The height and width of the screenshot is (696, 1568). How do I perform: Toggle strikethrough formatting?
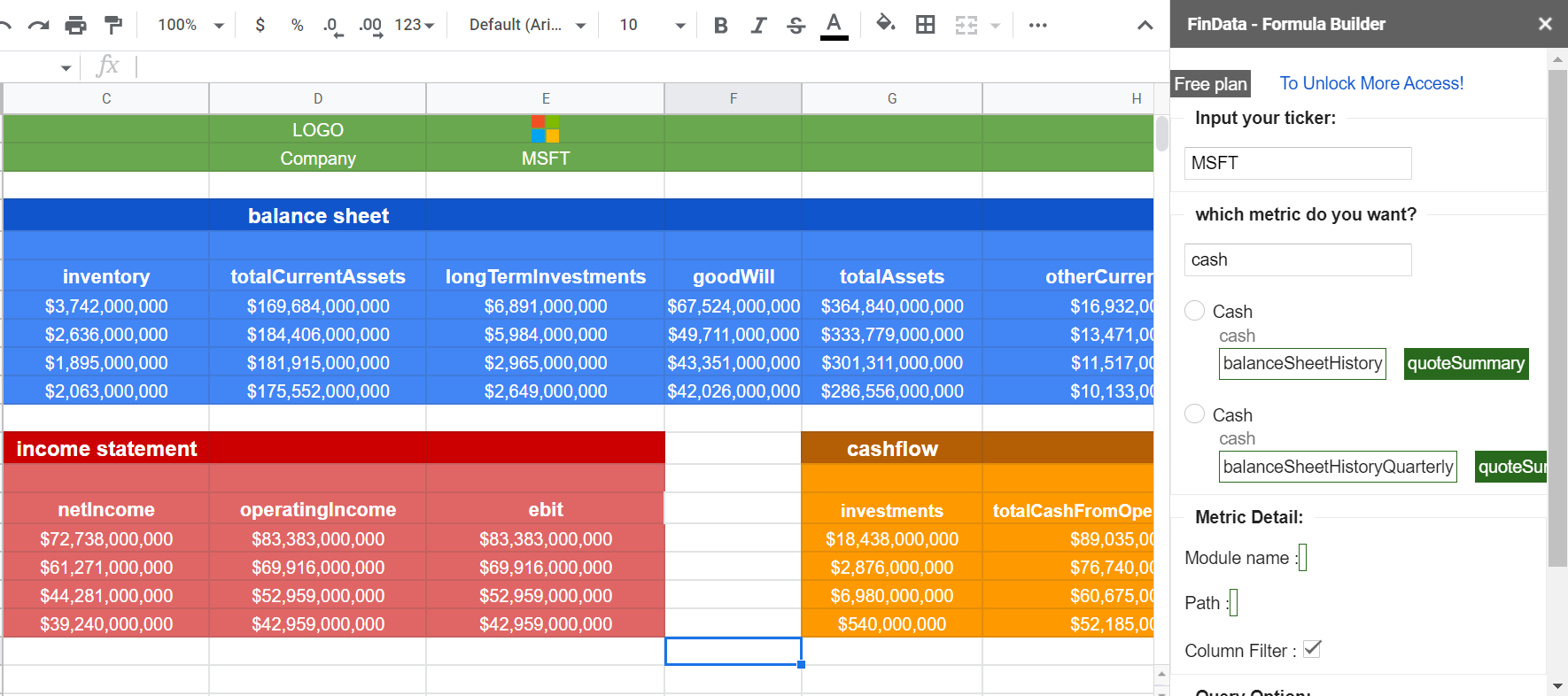(x=796, y=25)
